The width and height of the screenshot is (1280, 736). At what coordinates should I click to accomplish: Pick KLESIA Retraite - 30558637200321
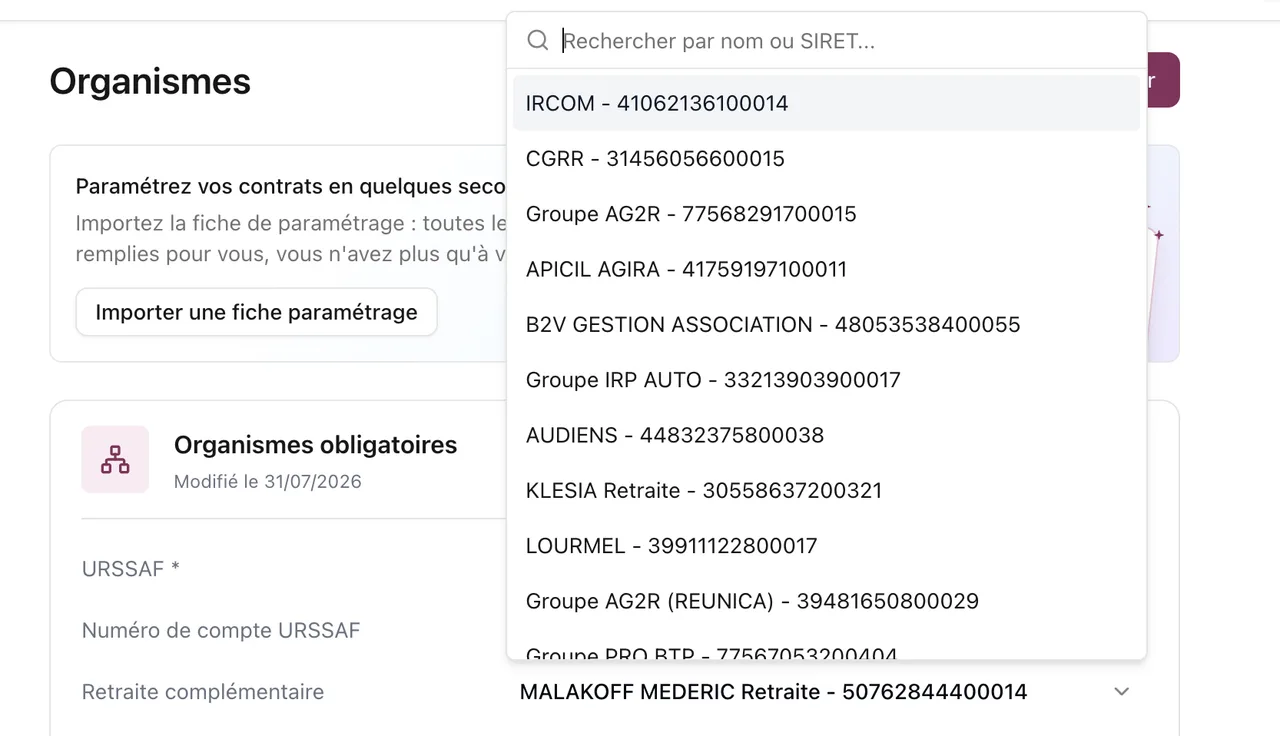click(826, 490)
